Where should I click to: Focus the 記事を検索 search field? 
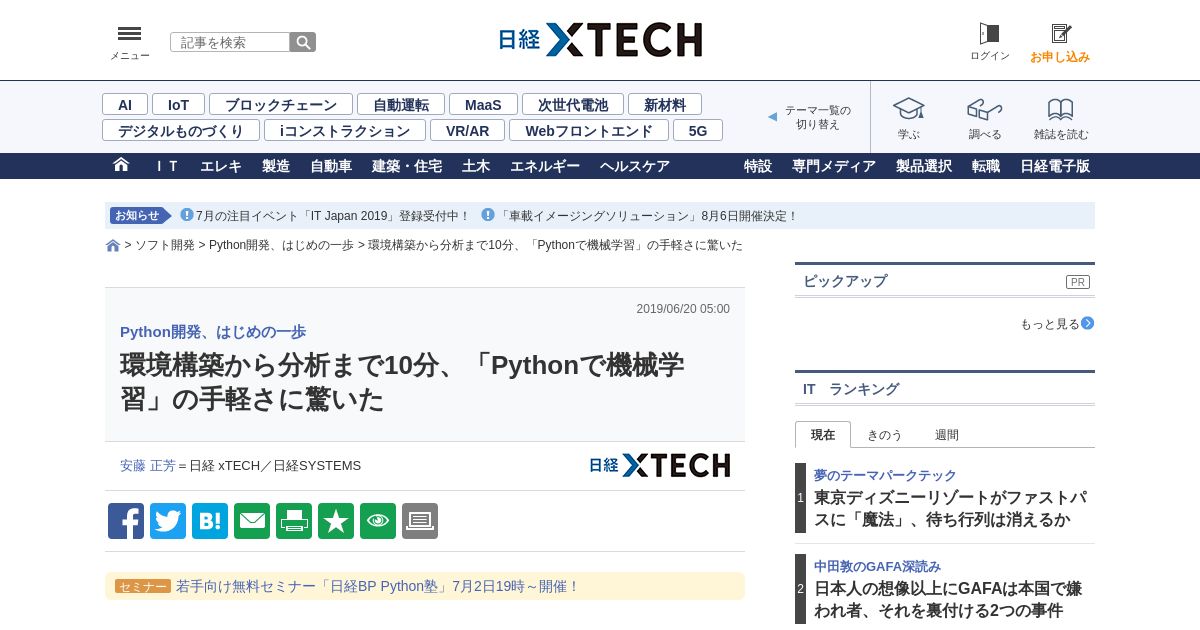(x=230, y=42)
